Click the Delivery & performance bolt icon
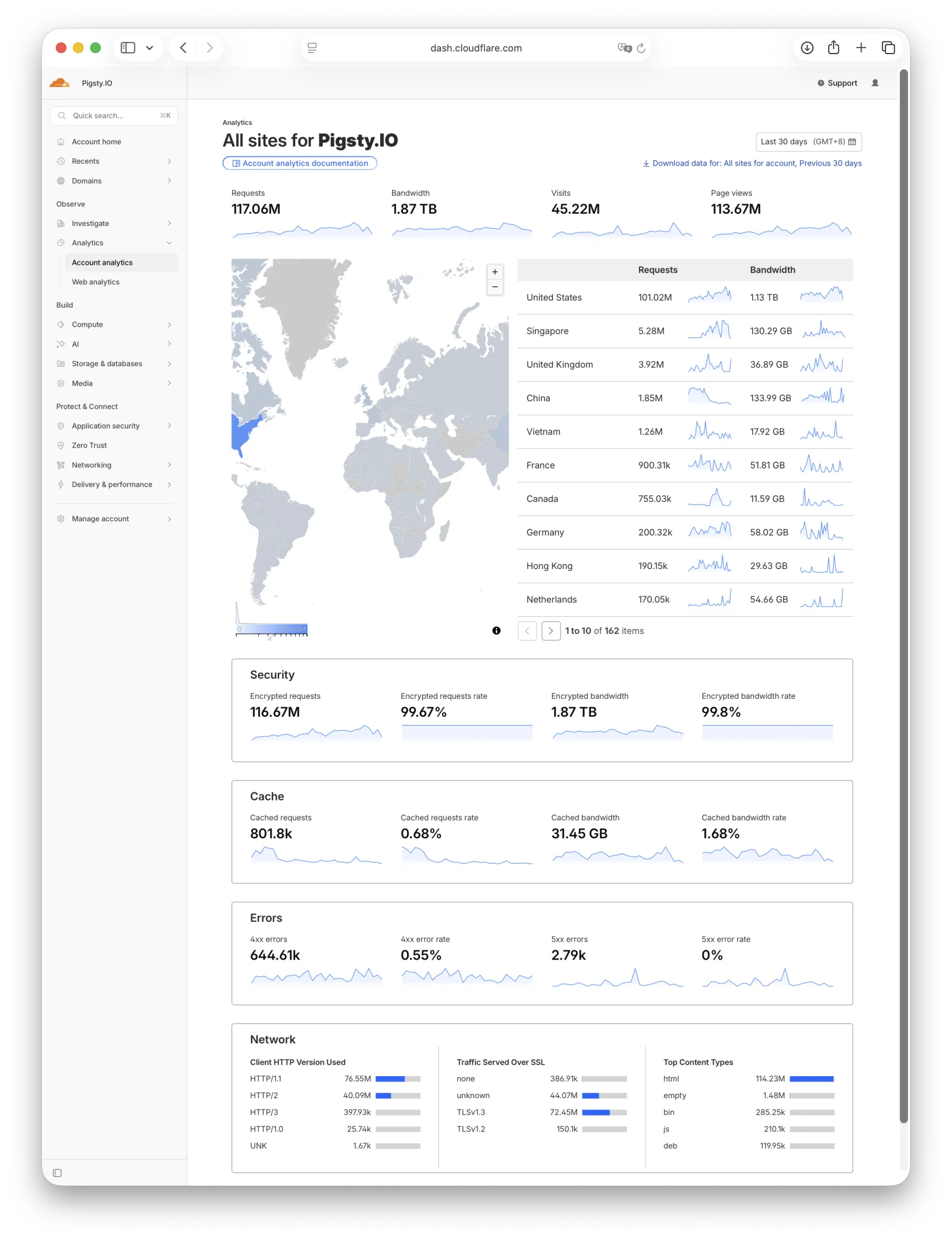 pyautogui.click(x=61, y=484)
